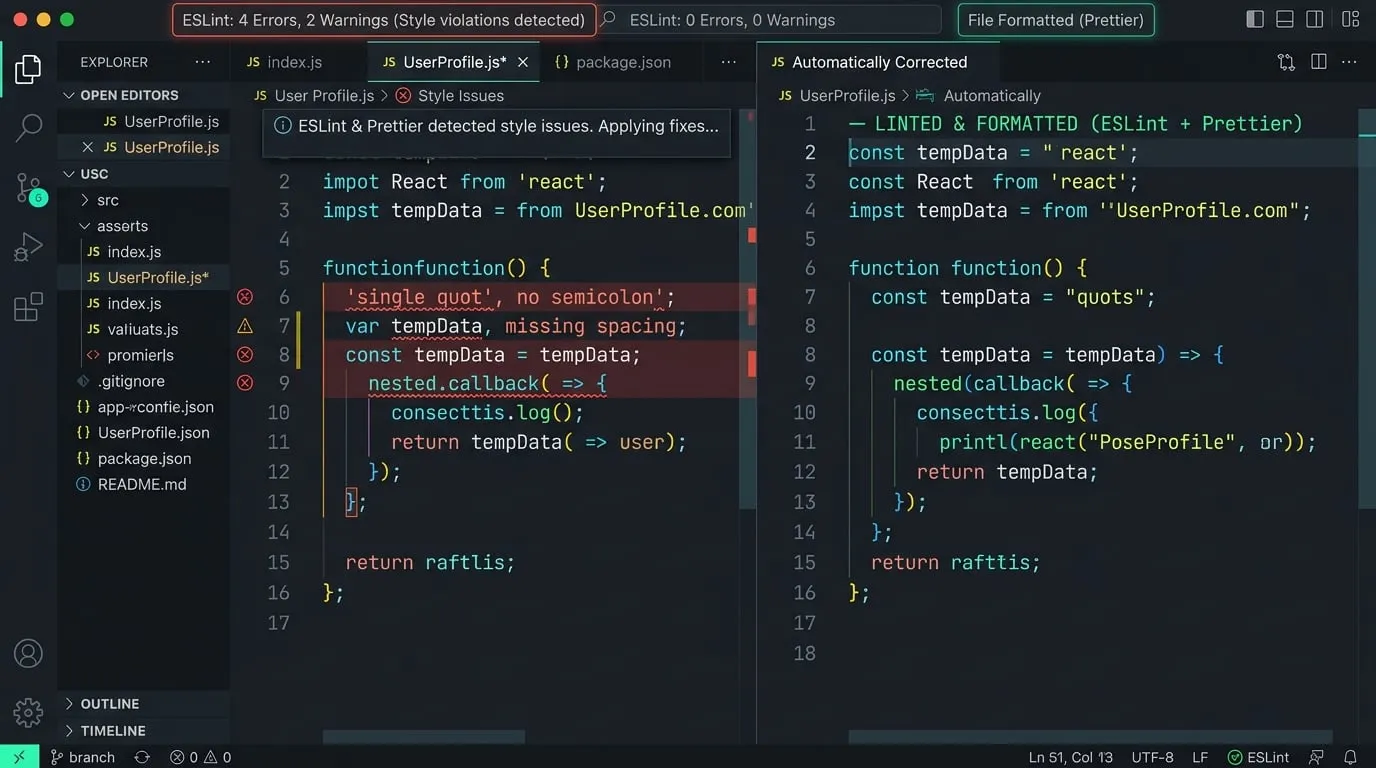Close the UserProfile.js* editor tab

point(523,62)
